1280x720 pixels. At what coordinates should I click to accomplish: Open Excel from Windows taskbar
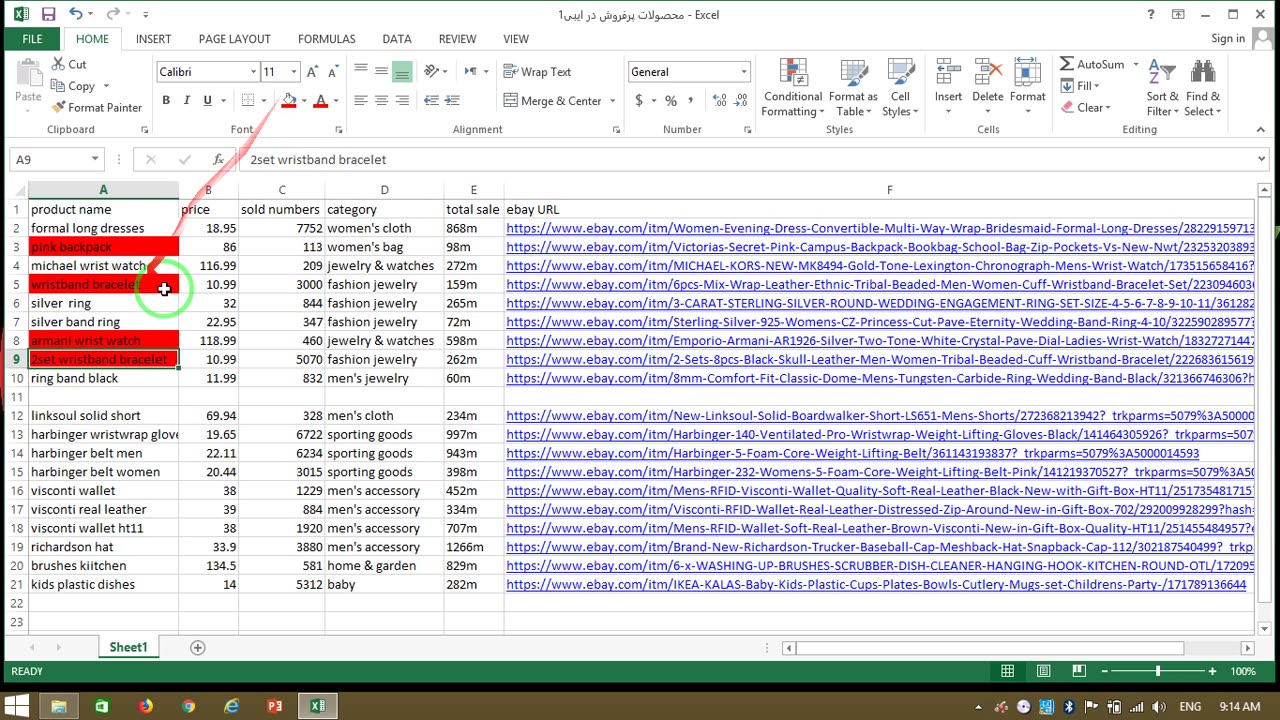pos(317,706)
